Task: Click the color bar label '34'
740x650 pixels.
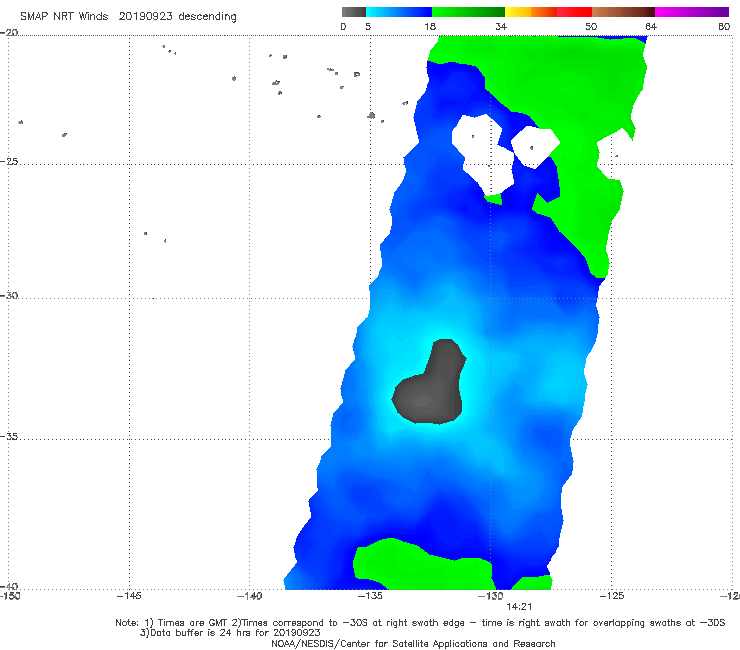Action: 501,27
